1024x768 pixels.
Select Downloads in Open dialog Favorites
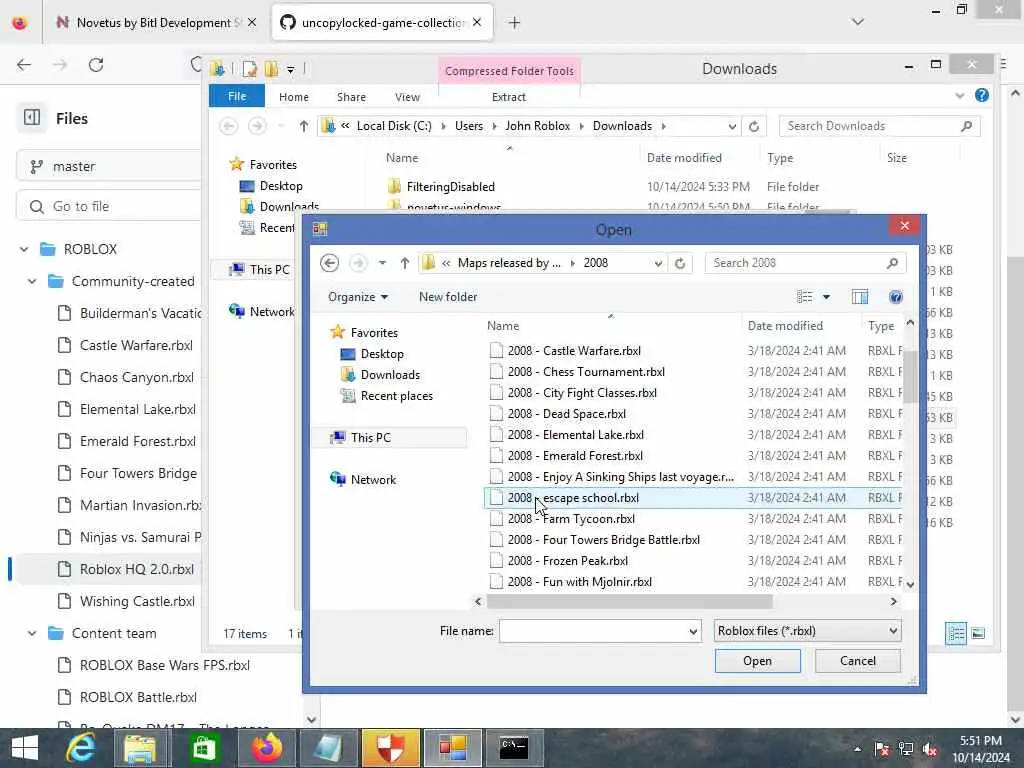390,375
